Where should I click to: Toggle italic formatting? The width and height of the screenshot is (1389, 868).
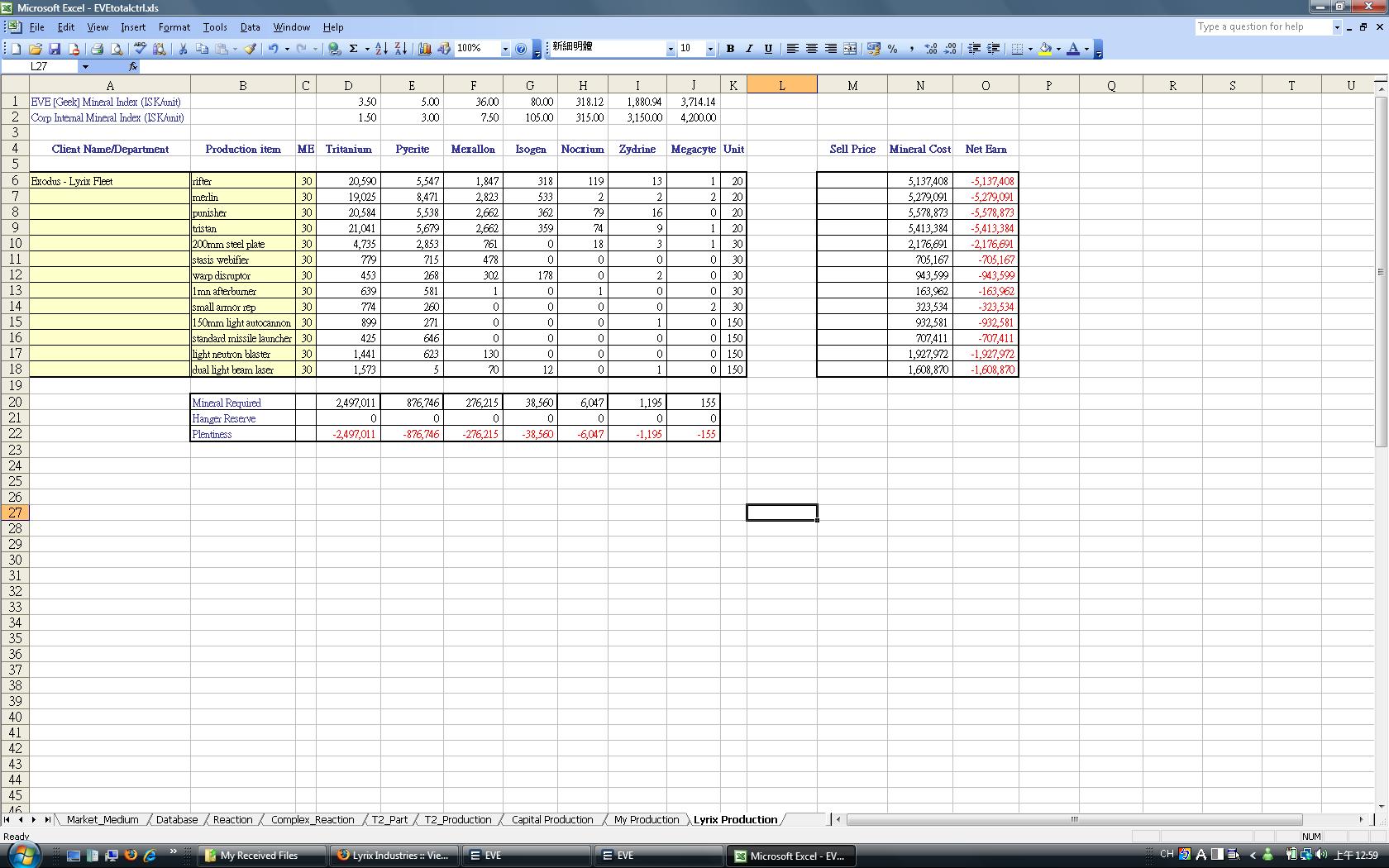tap(749, 49)
